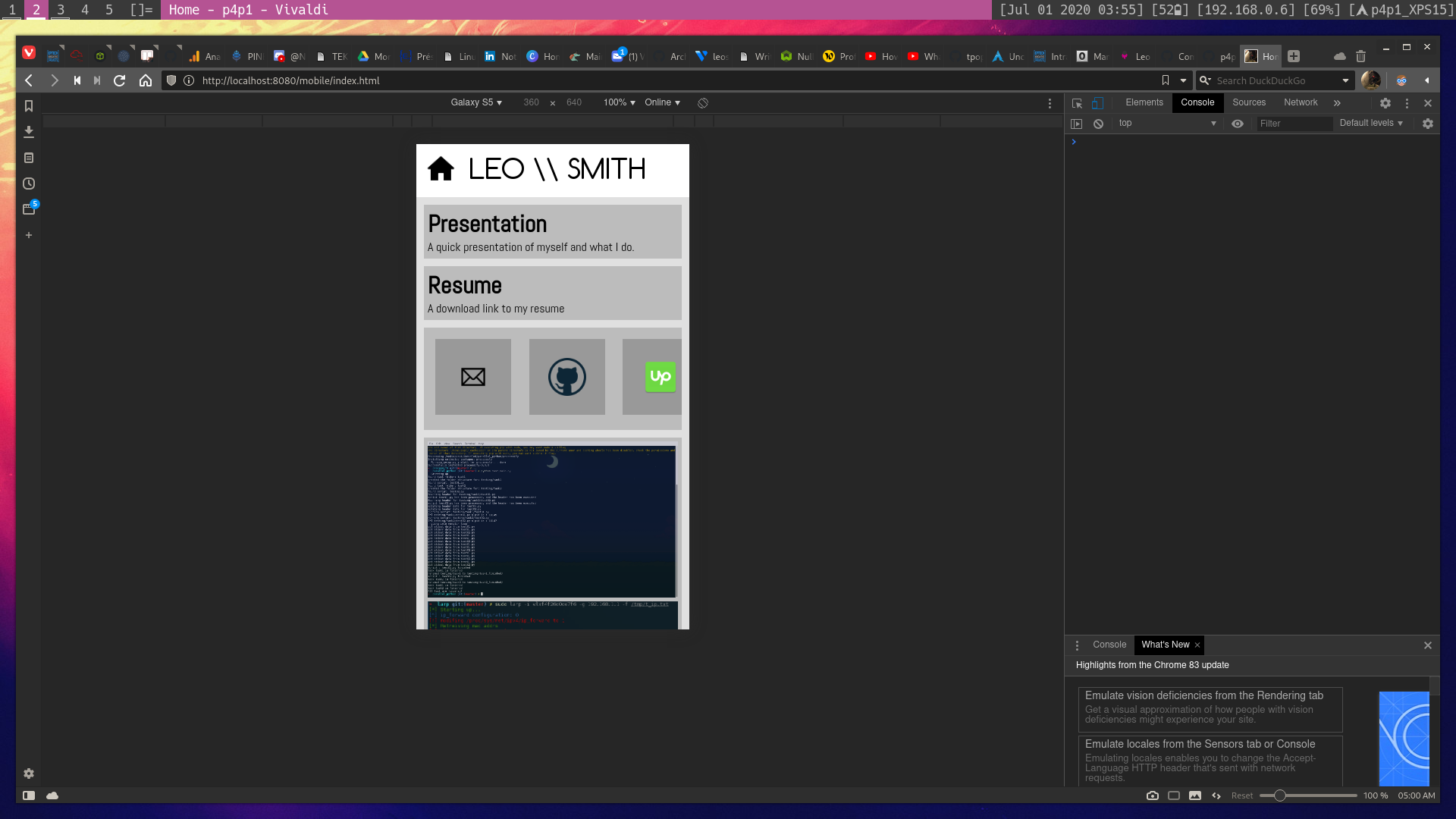Open the Downloads panel in the sidebar
The width and height of the screenshot is (1456, 819).
29,132
